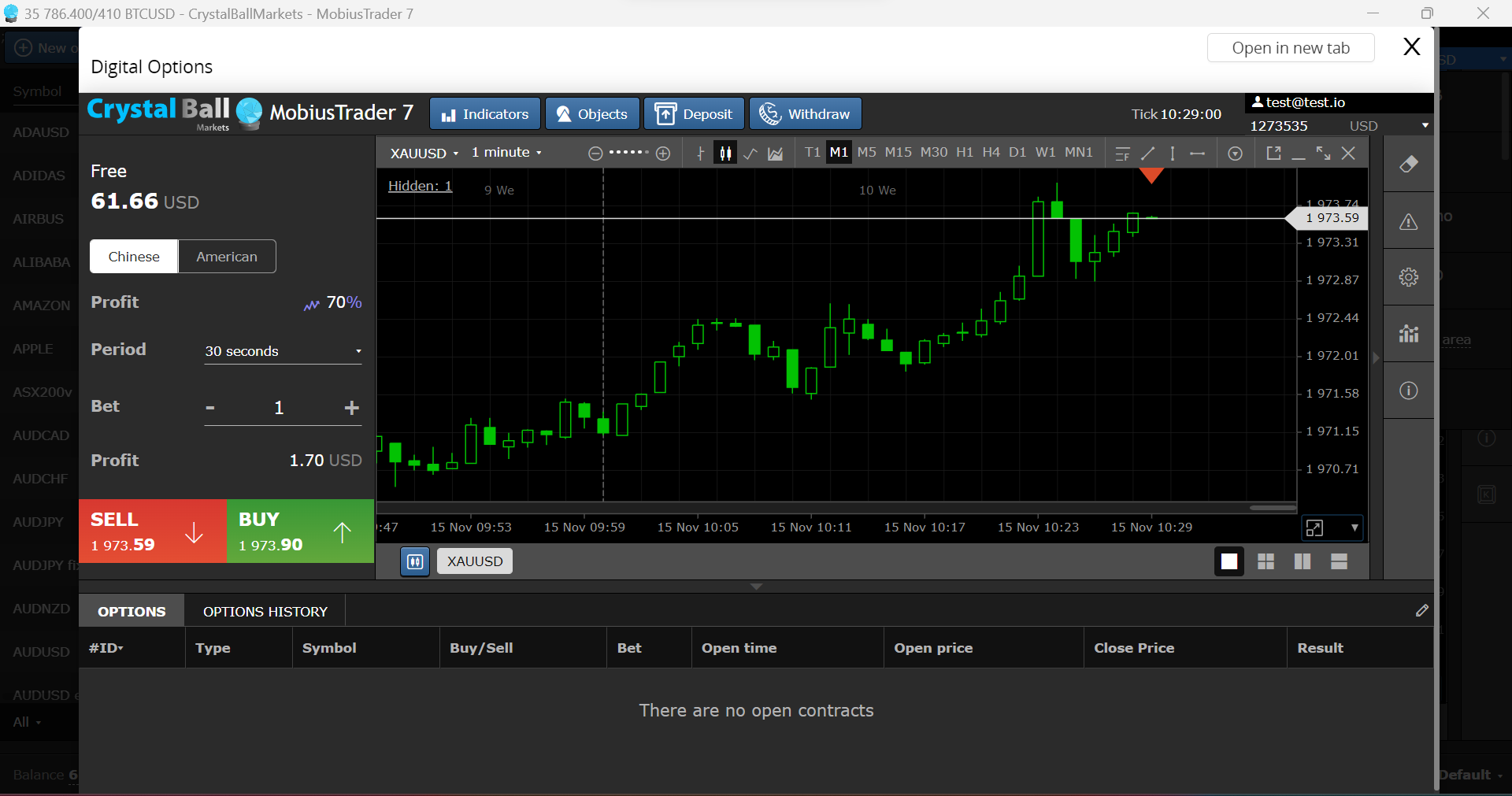Close the Digital Options dialog with X

1412,47
